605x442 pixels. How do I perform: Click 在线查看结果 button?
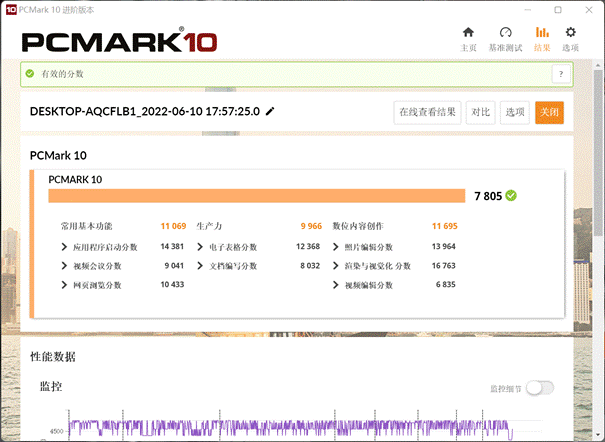point(427,112)
